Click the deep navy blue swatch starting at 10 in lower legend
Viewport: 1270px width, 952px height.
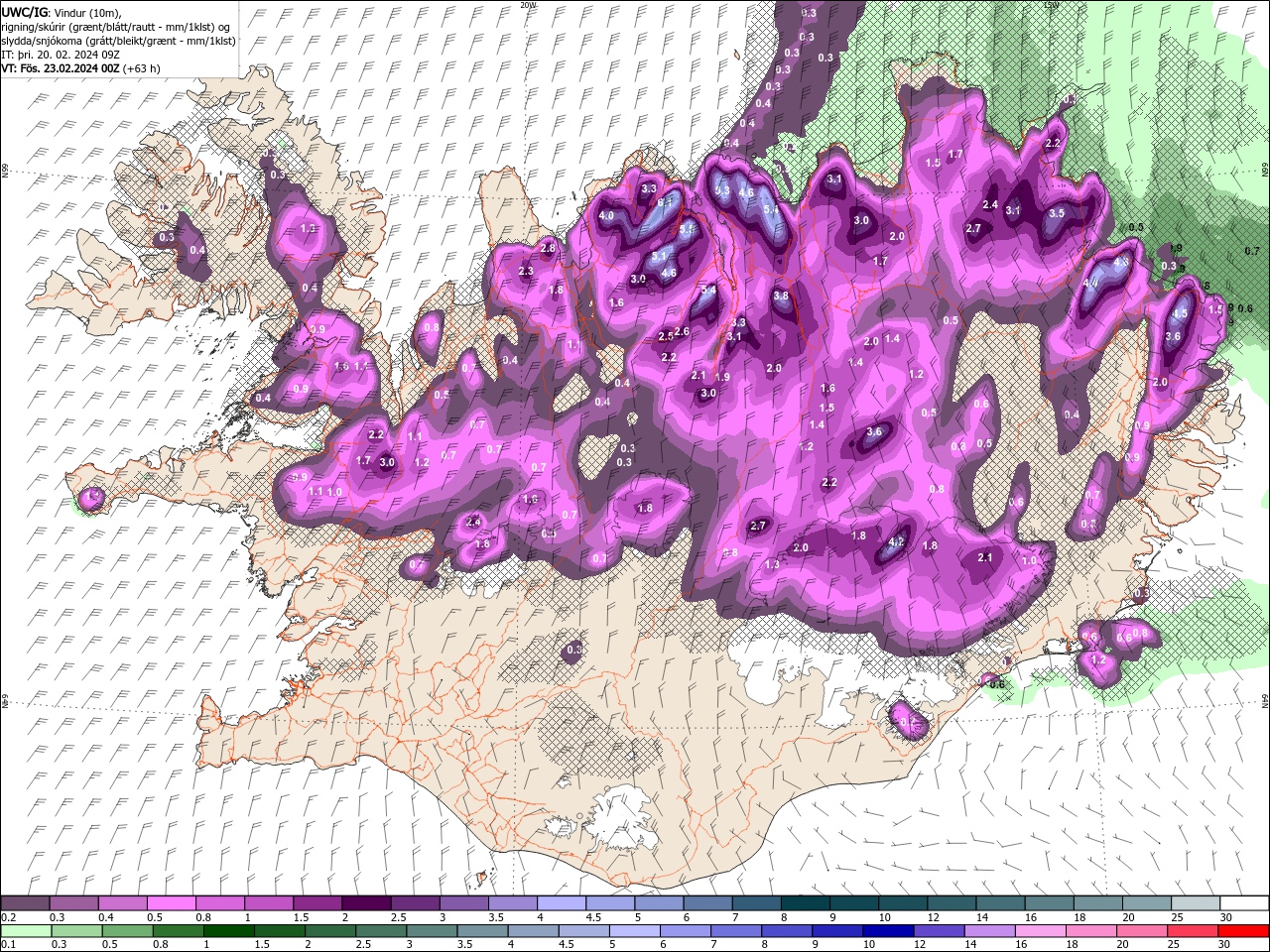click(x=888, y=931)
